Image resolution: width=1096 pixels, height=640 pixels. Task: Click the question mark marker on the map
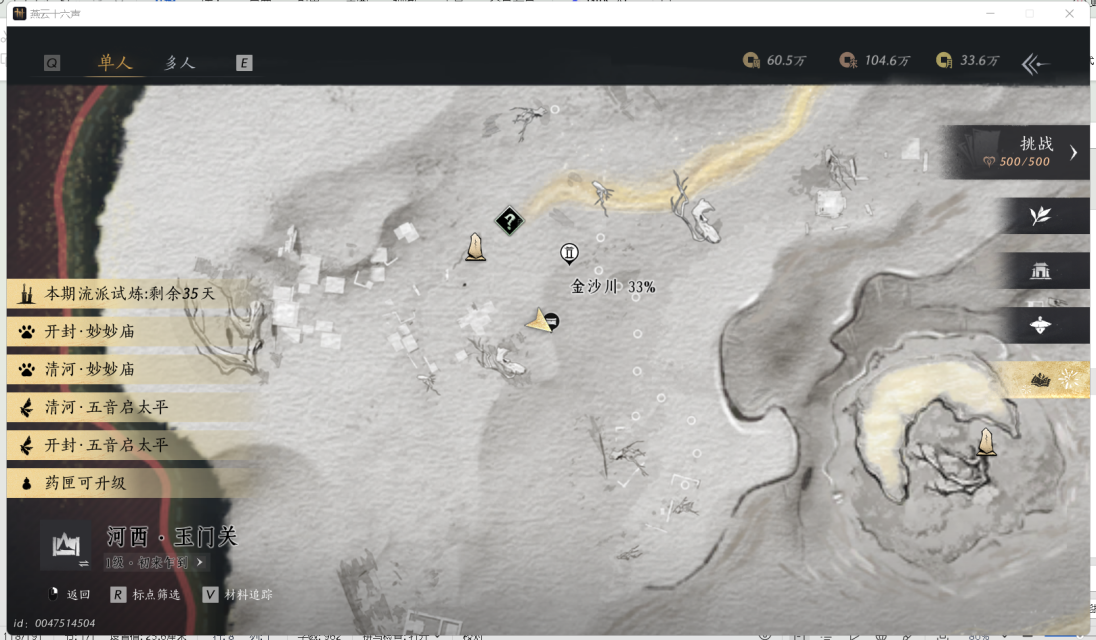coord(509,221)
